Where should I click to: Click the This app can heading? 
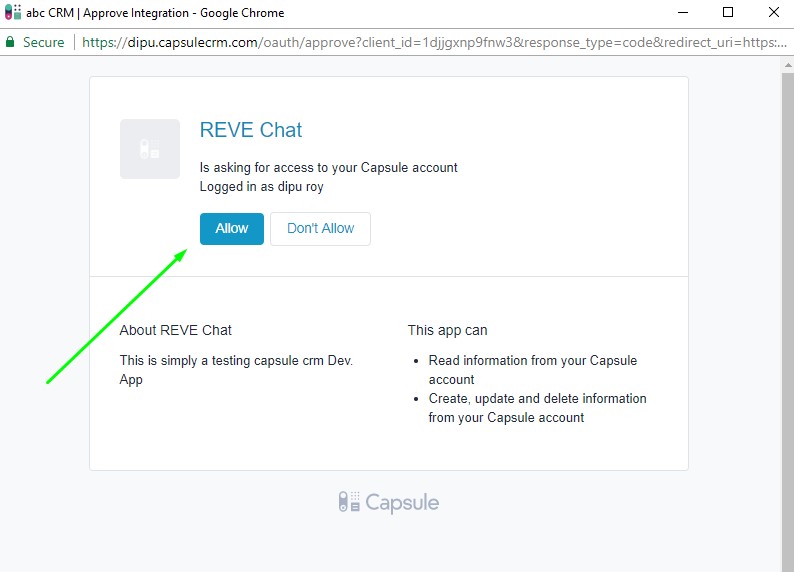447,330
